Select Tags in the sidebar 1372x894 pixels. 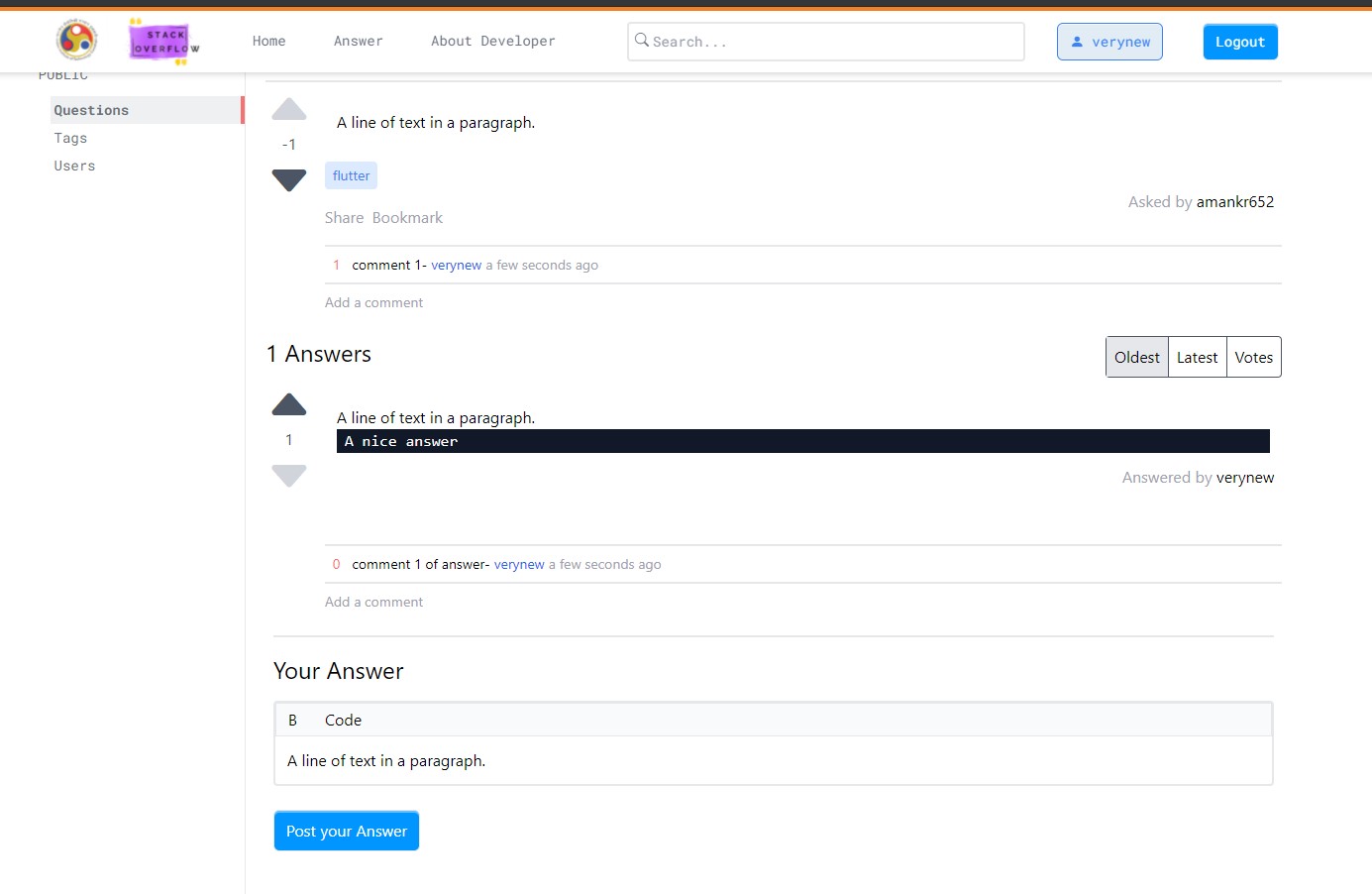point(70,138)
